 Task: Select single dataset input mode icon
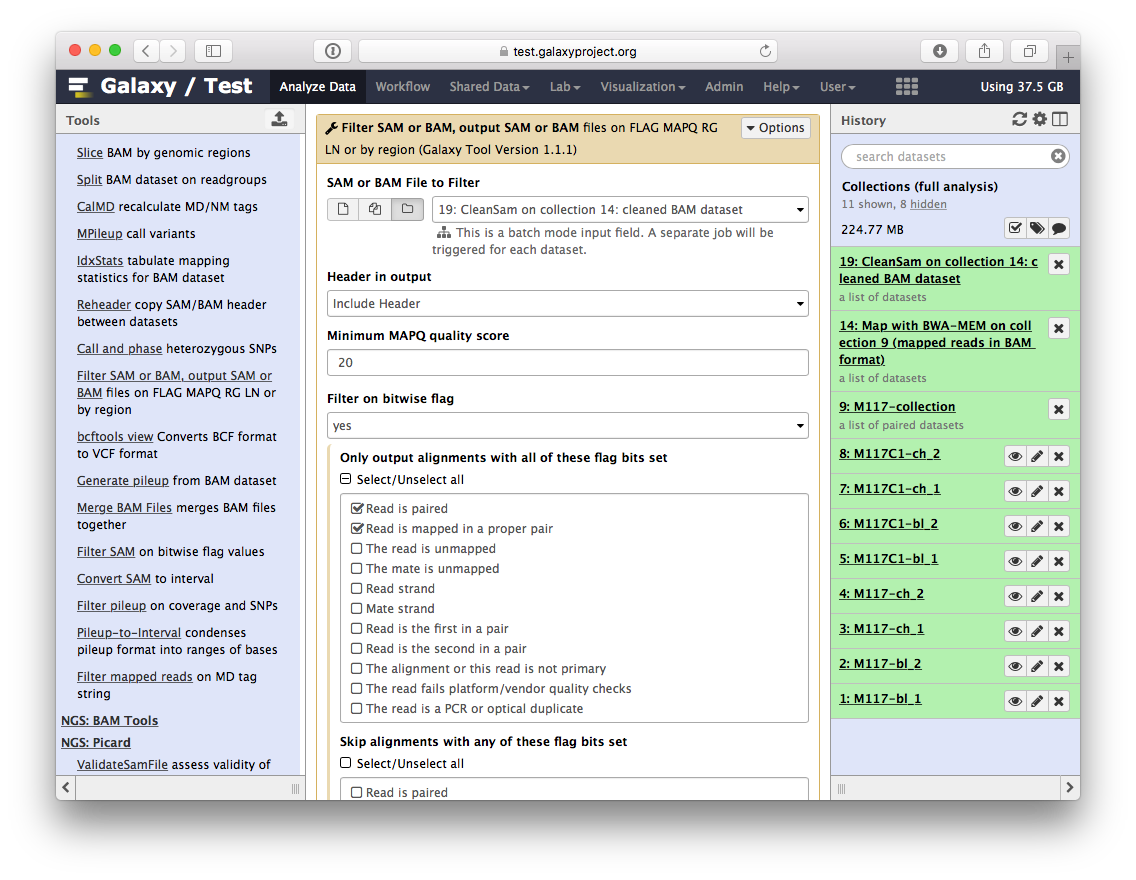343,209
